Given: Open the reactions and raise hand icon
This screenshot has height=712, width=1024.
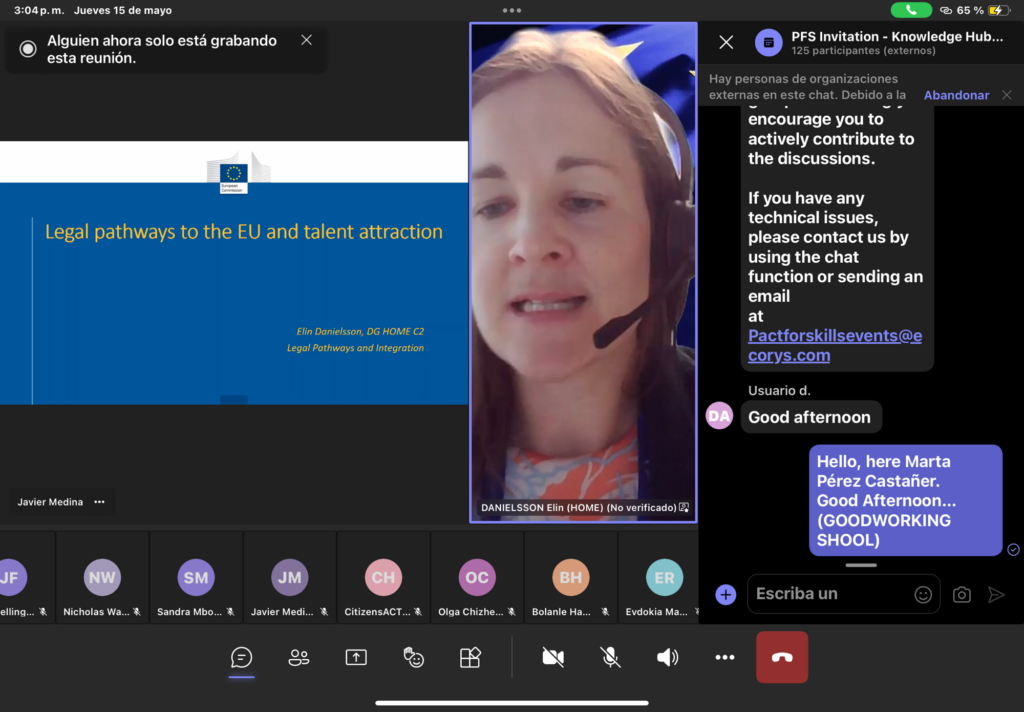Looking at the screenshot, I should (413, 657).
